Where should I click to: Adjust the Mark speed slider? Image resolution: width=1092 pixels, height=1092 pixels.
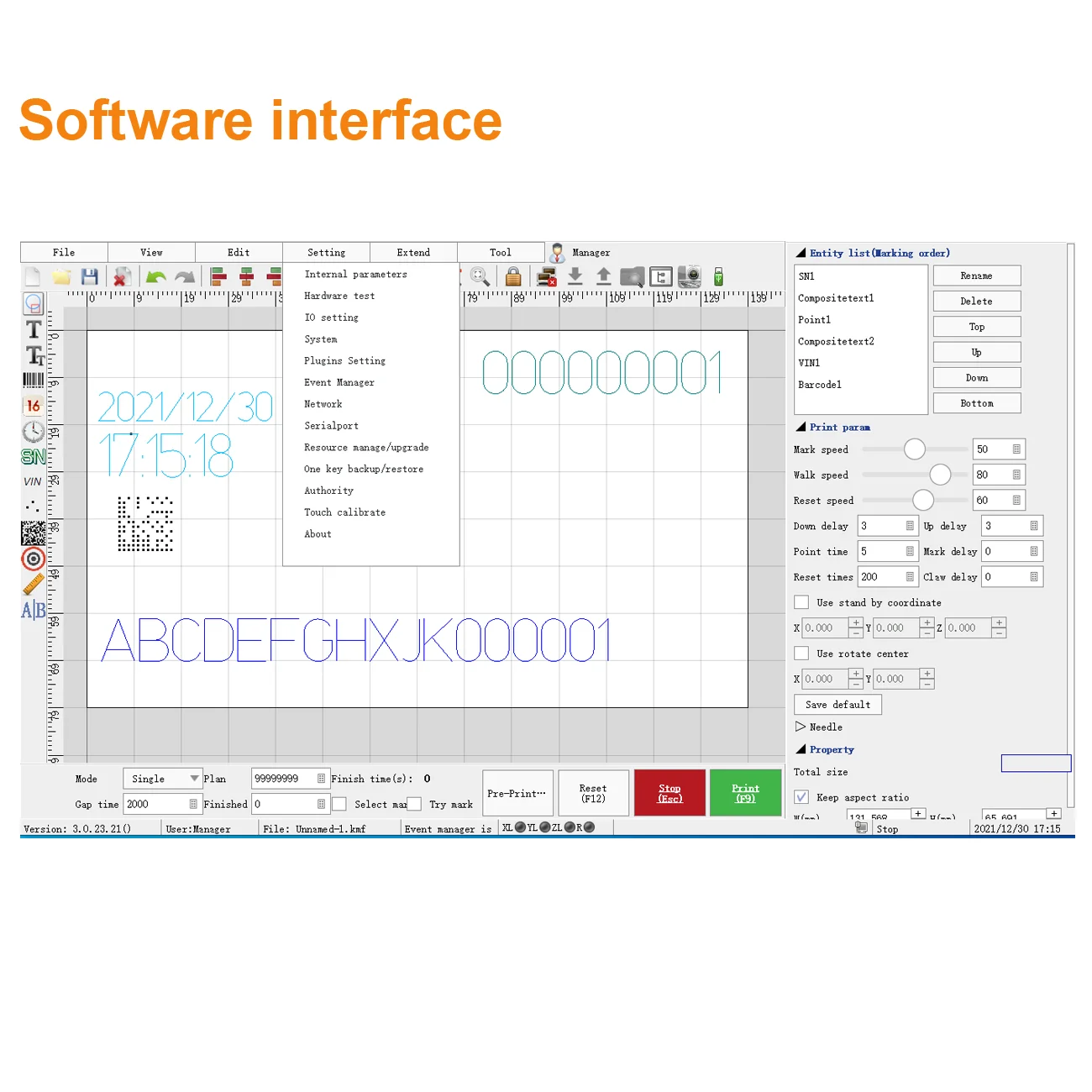tap(915, 449)
